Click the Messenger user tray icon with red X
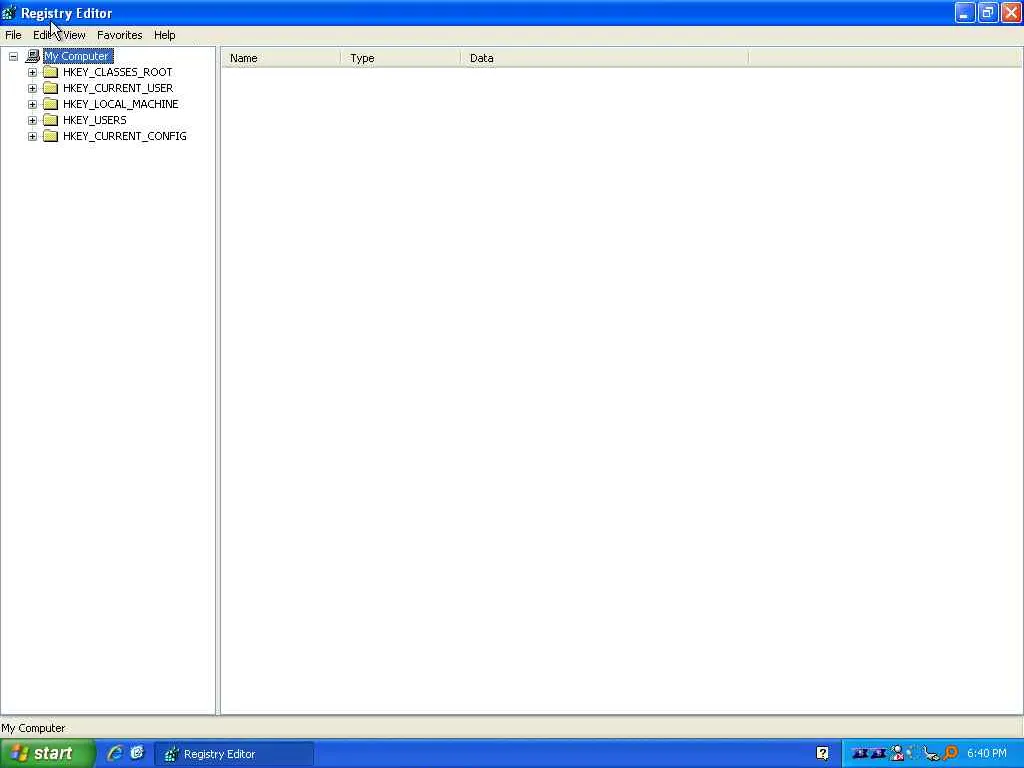The width and height of the screenshot is (1024, 768). (x=898, y=753)
